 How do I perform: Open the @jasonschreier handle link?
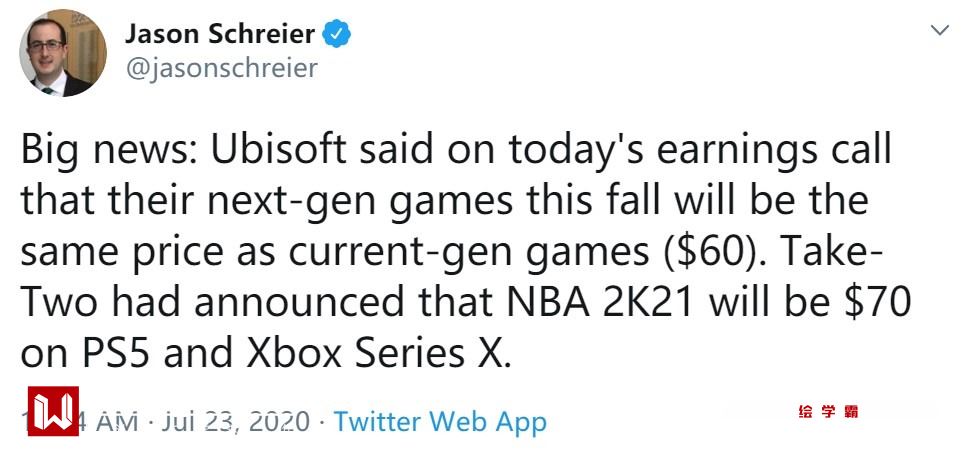[x=221, y=68]
